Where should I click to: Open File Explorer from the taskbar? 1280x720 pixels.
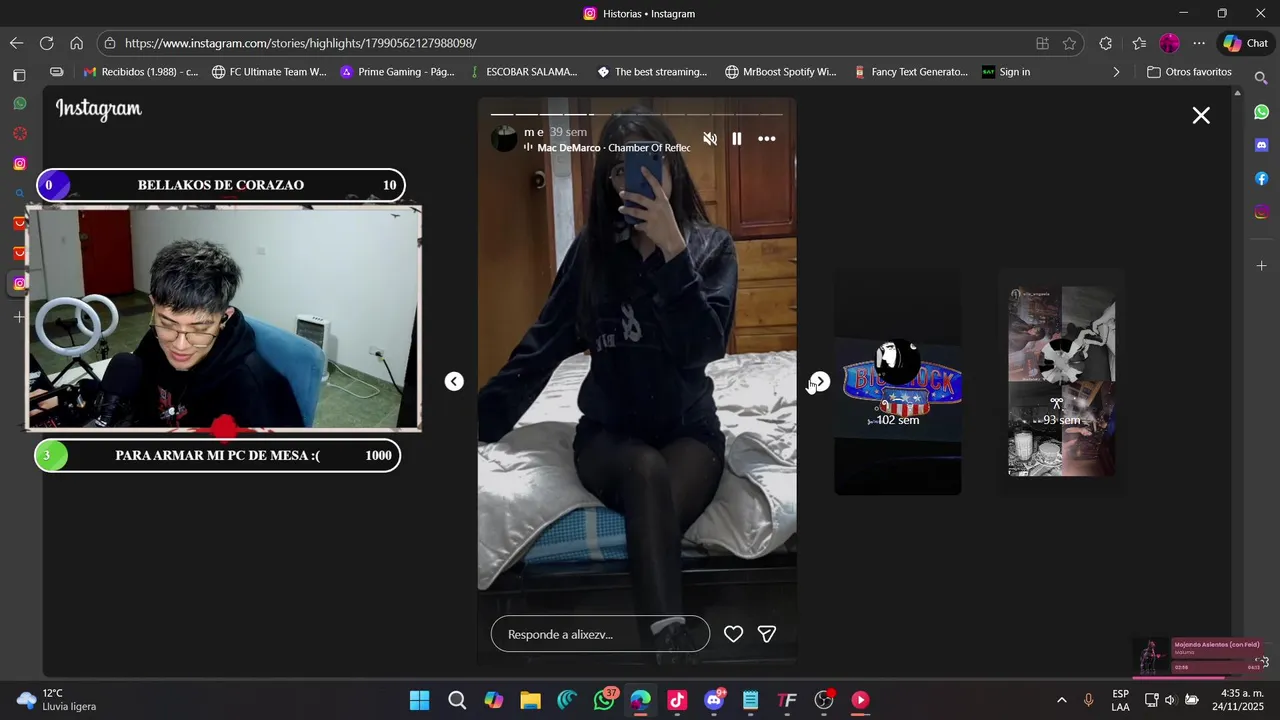pos(530,700)
